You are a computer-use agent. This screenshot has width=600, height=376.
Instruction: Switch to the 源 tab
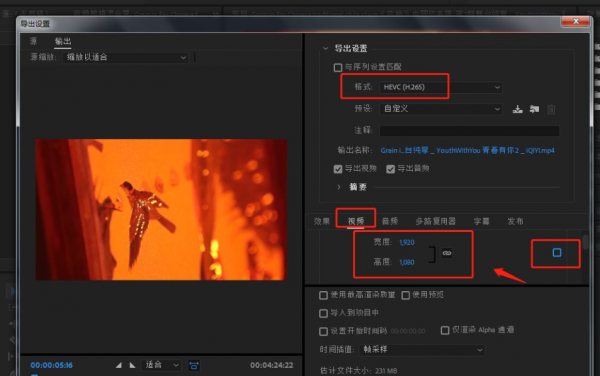coord(34,41)
